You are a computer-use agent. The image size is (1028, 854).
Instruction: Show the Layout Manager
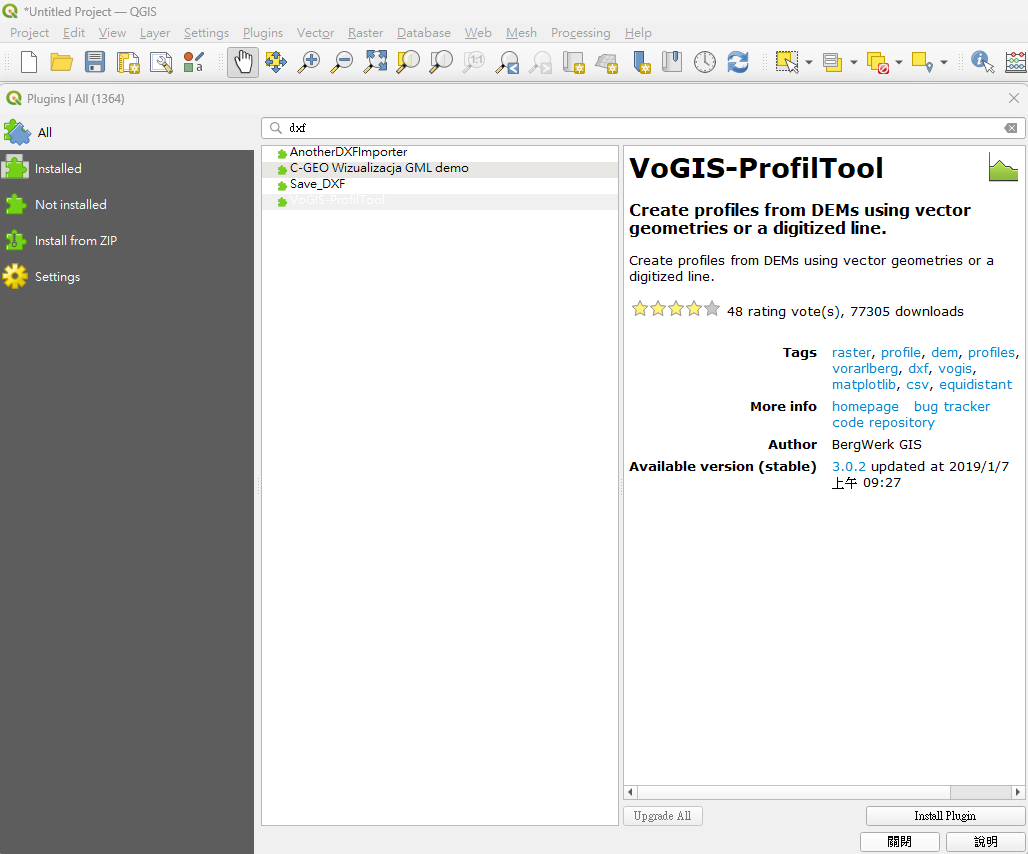161,62
